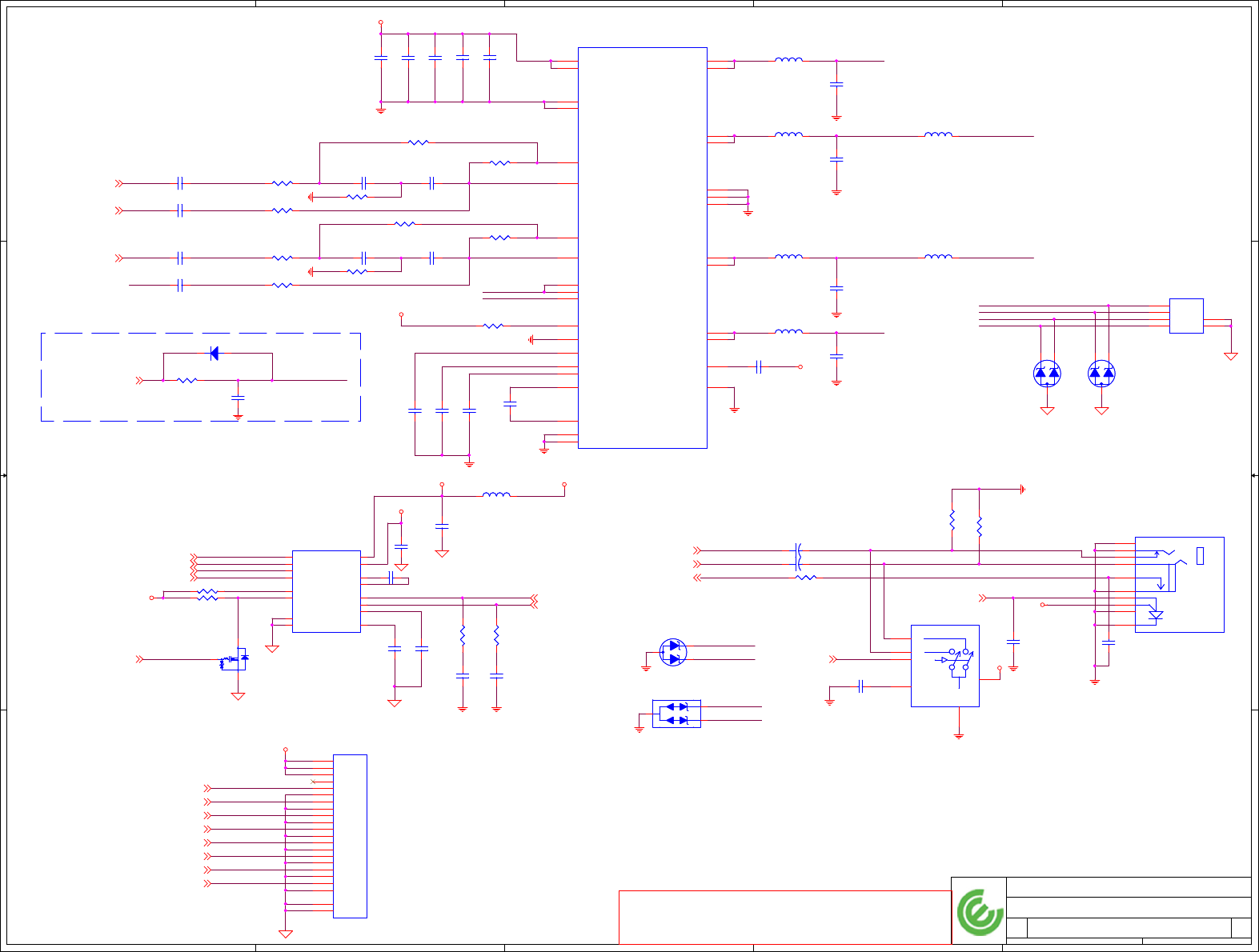
Task: Select the MOSFET transistor symbol
Action: (235, 660)
